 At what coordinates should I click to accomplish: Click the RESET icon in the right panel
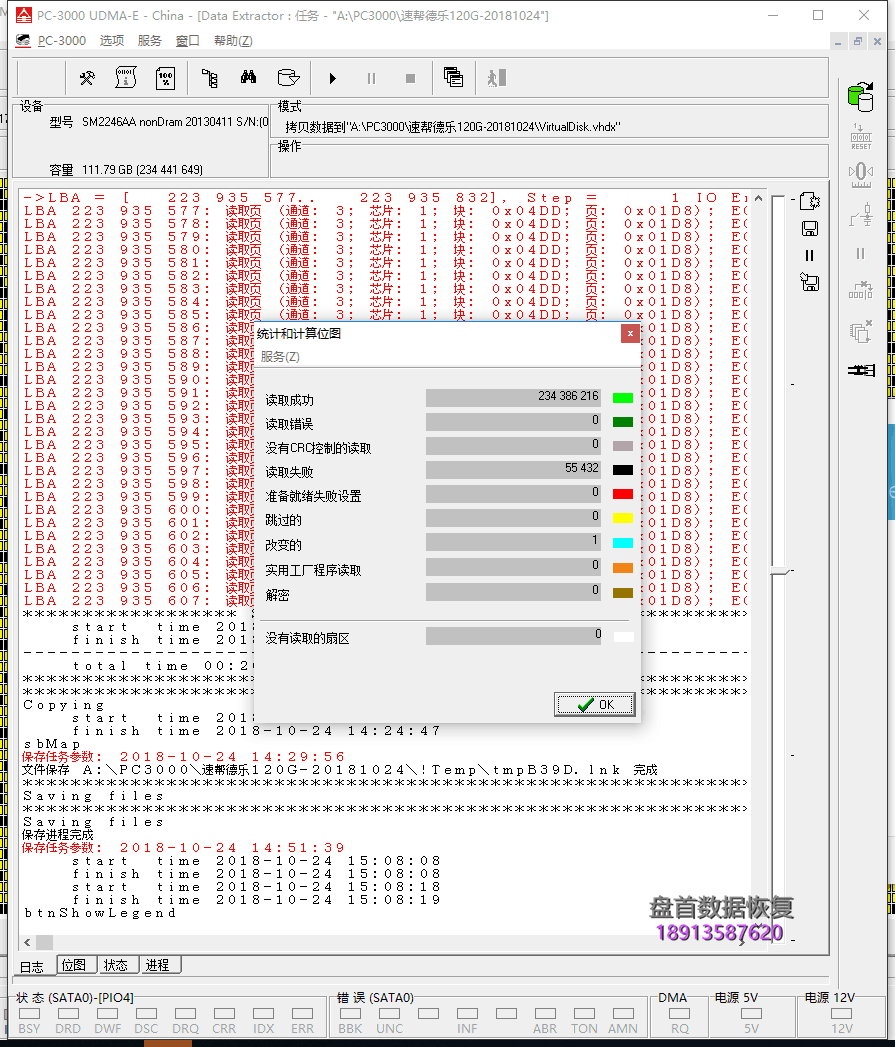[x=860, y=137]
